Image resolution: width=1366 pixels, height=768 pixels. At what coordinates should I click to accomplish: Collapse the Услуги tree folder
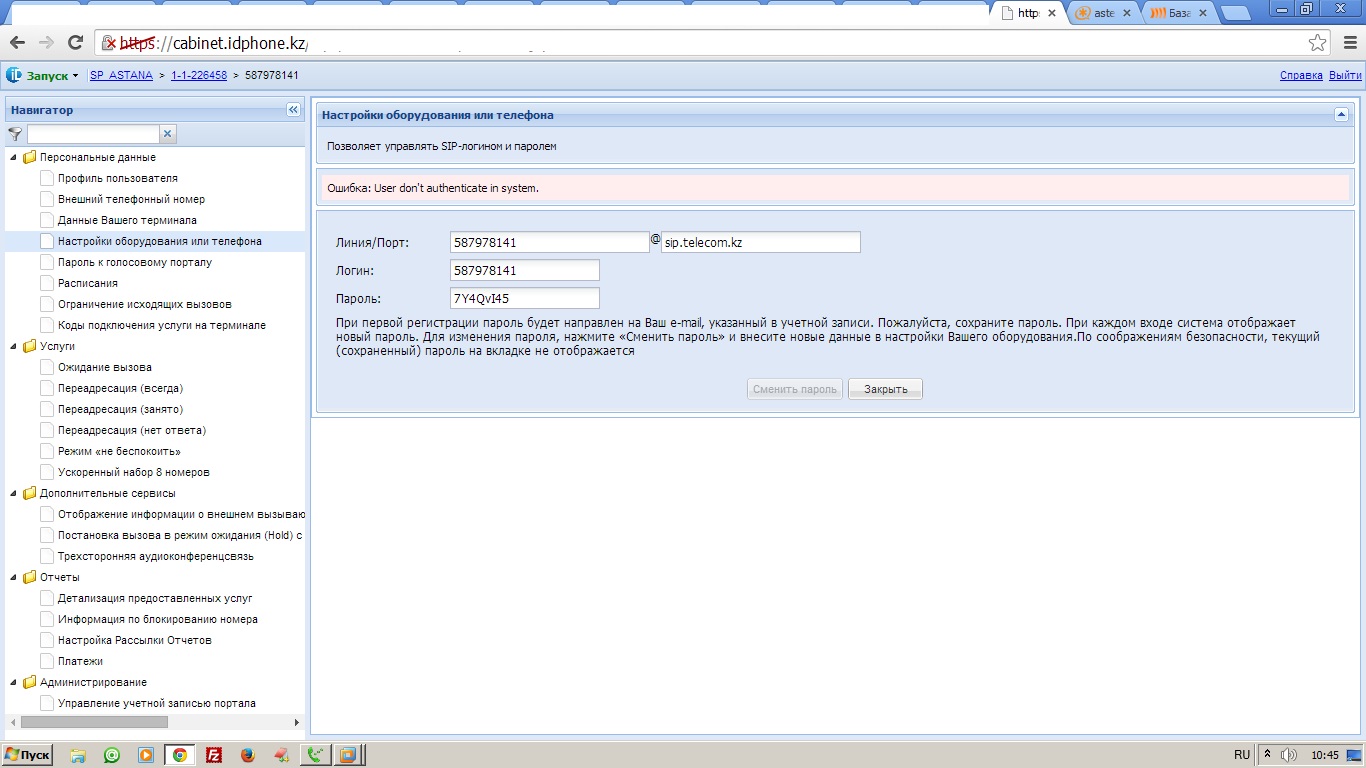[14, 346]
